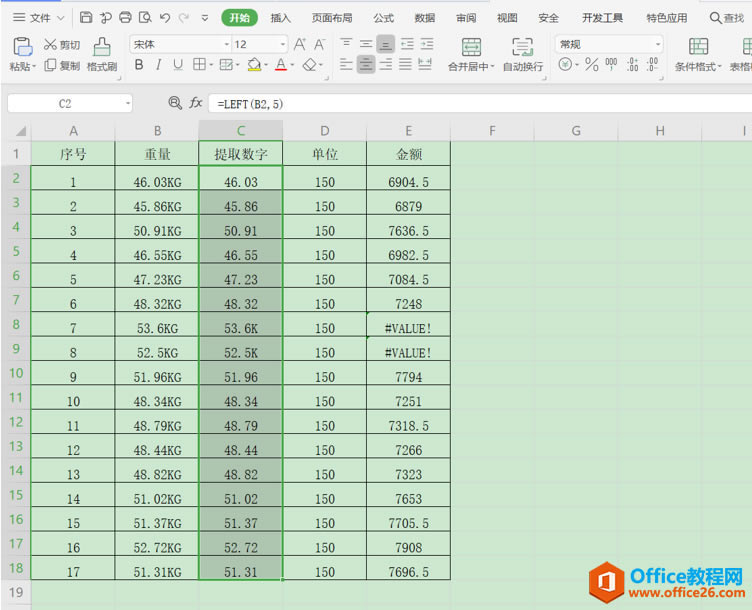Screen dimensions: 752x610
Task: Open the font name 宋体 dropdown
Action: [227, 45]
